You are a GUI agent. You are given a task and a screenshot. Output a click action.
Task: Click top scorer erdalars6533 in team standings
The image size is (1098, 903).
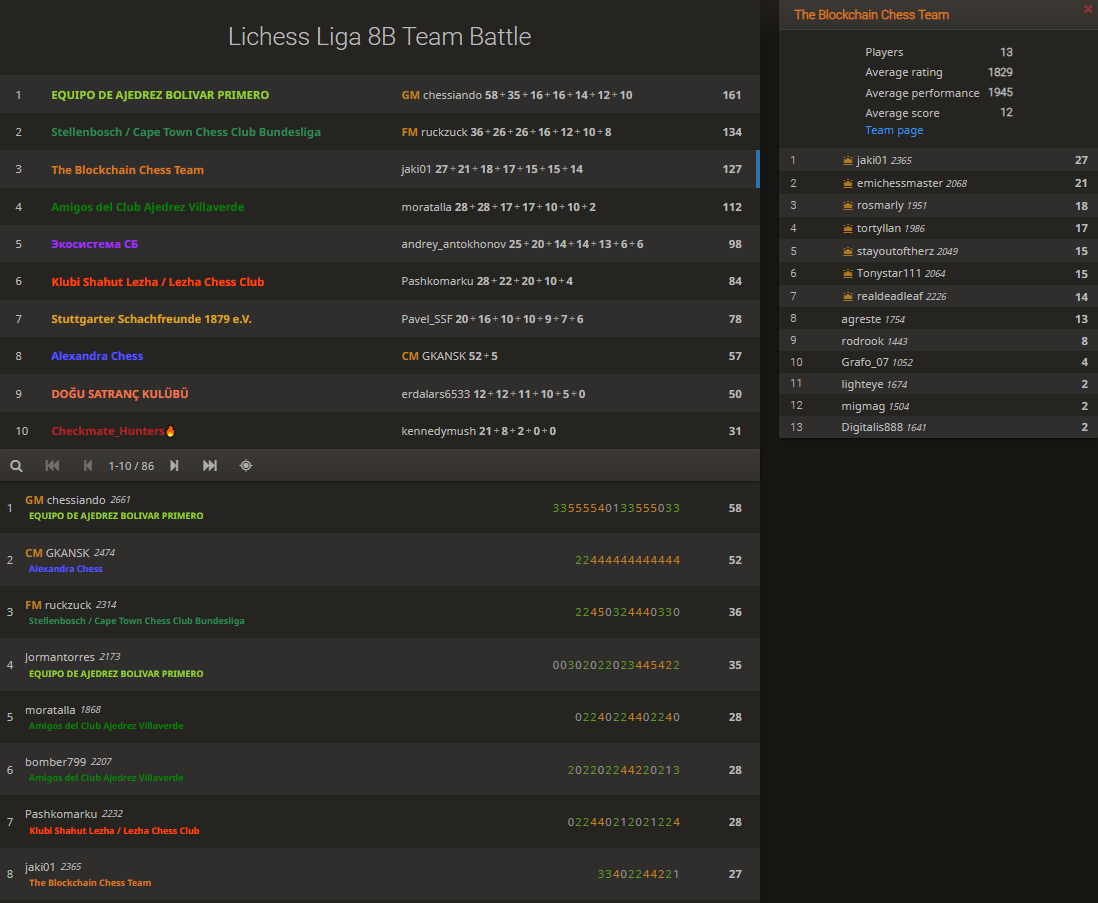click(436, 394)
